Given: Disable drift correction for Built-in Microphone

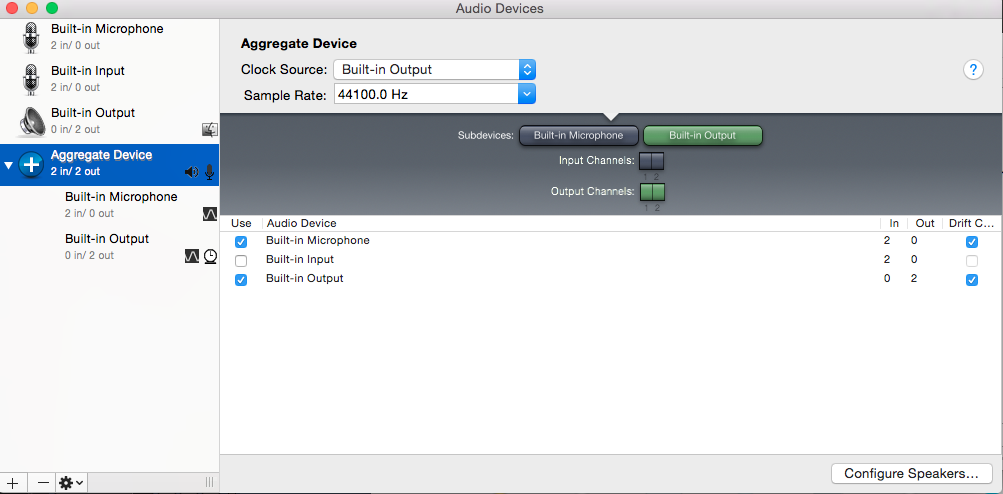Looking at the screenshot, I should (972, 242).
